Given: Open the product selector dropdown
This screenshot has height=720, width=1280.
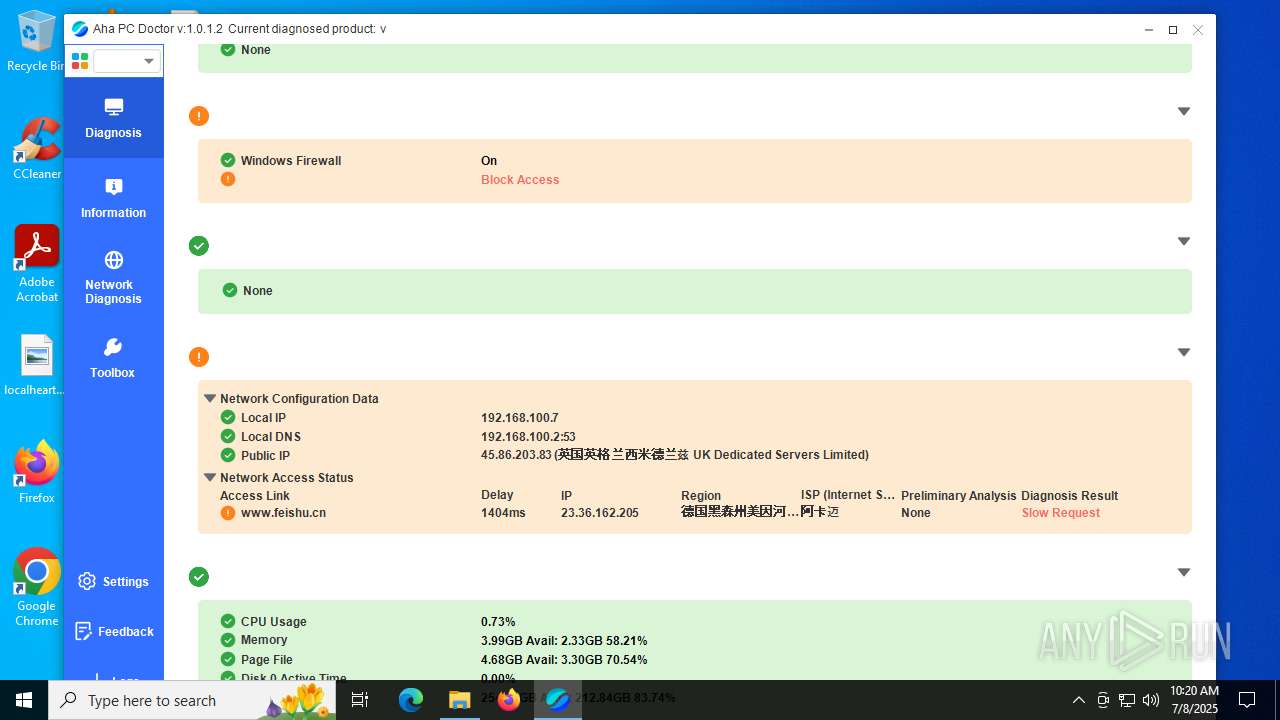Looking at the screenshot, I should click(x=127, y=61).
